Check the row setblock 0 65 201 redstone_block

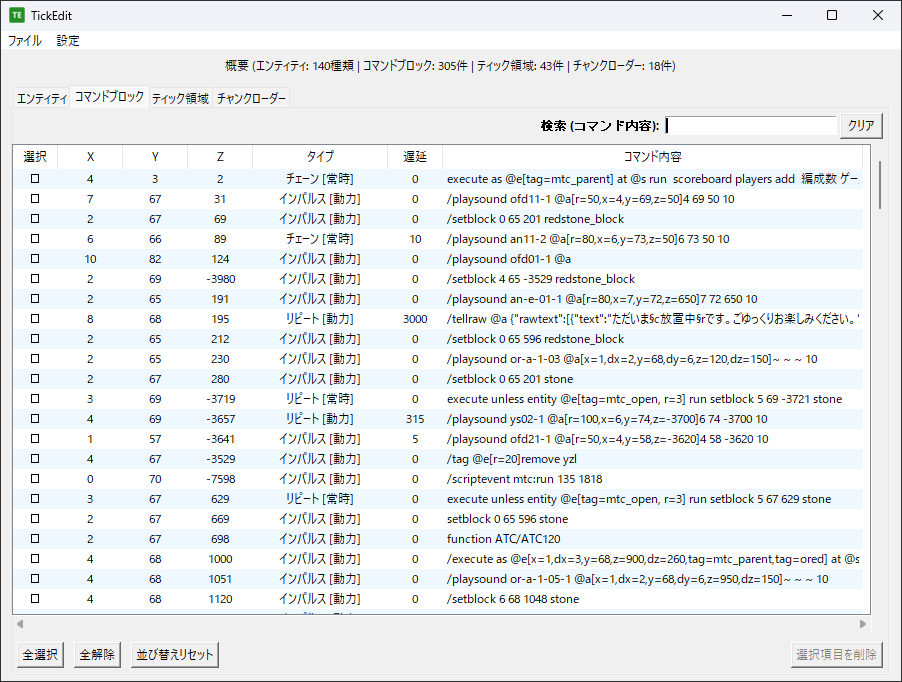pos(35,219)
